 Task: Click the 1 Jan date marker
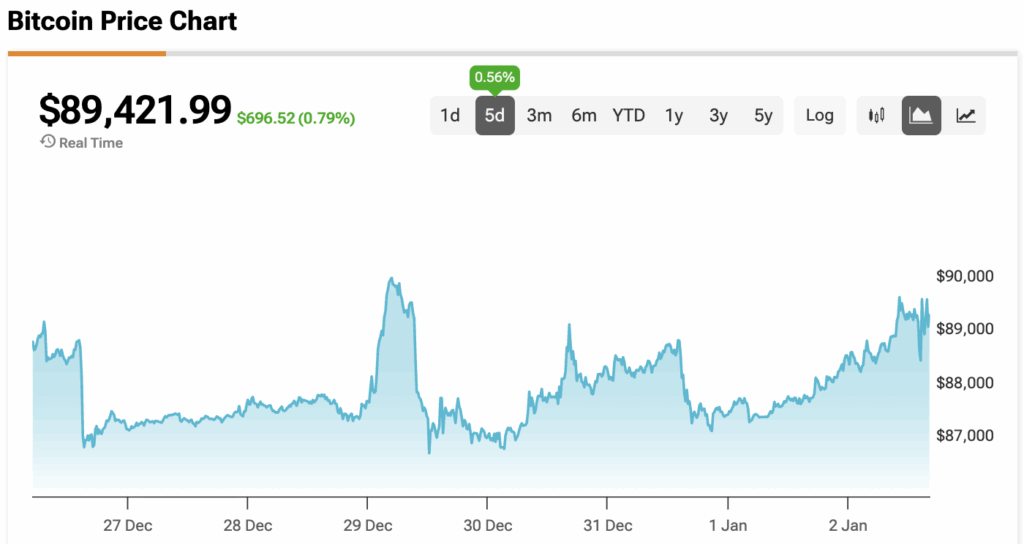click(728, 526)
